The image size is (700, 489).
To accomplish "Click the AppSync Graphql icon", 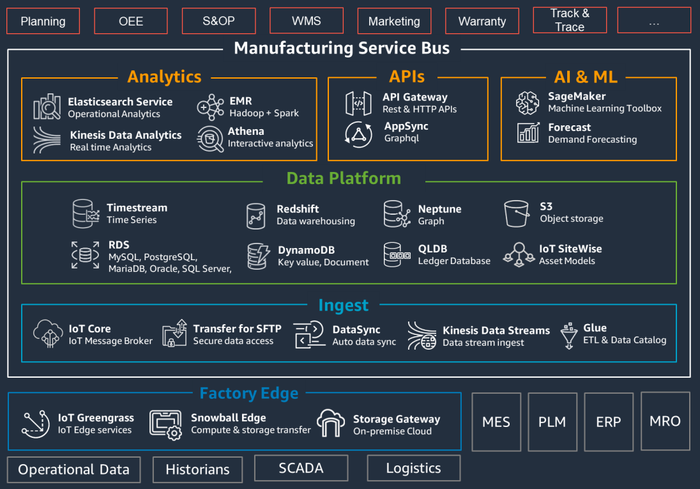I will point(358,134).
